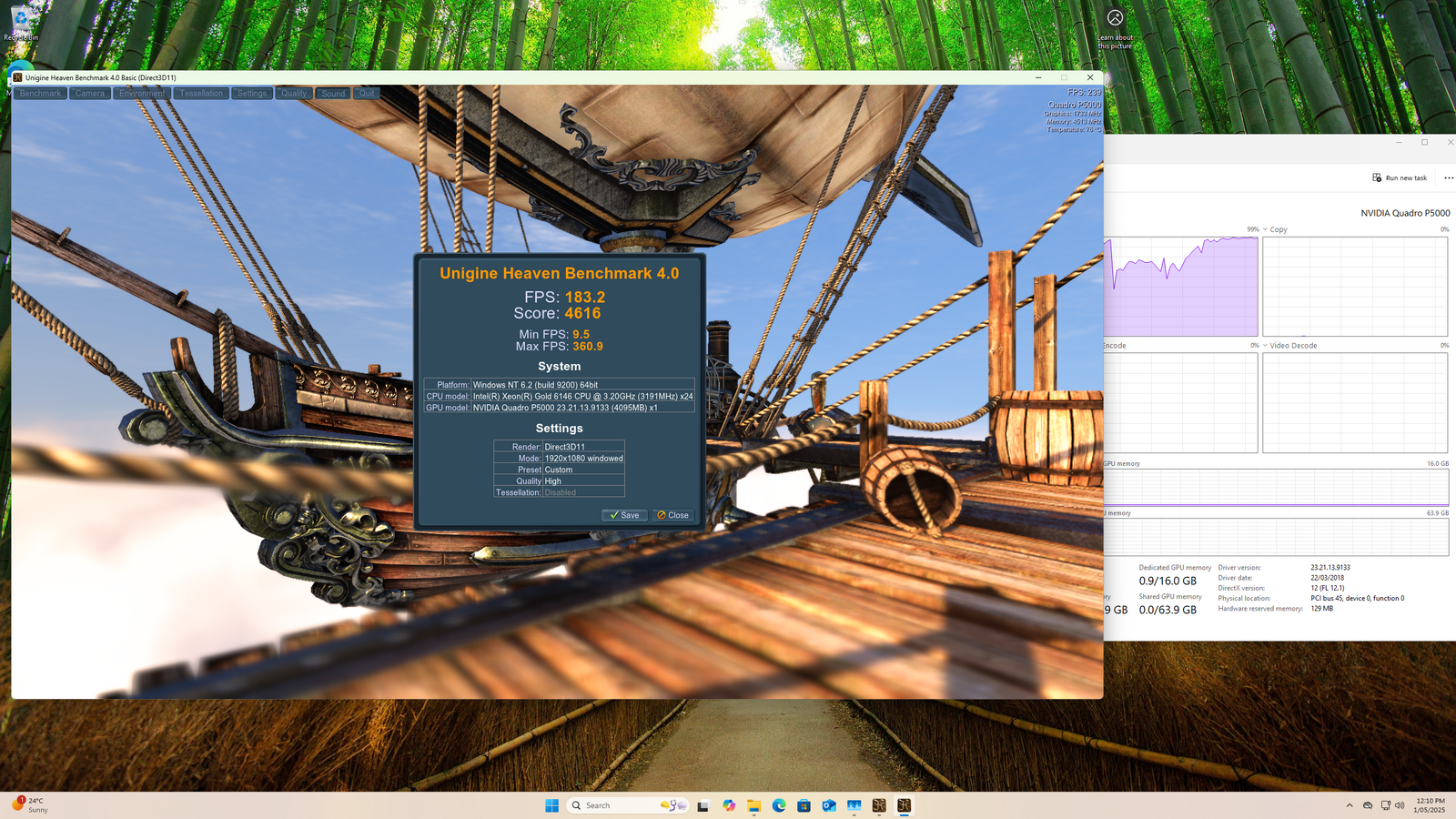Click the GPU model row in System table
The width and height of the screenshot is (1456, 819).
point(559,408)
